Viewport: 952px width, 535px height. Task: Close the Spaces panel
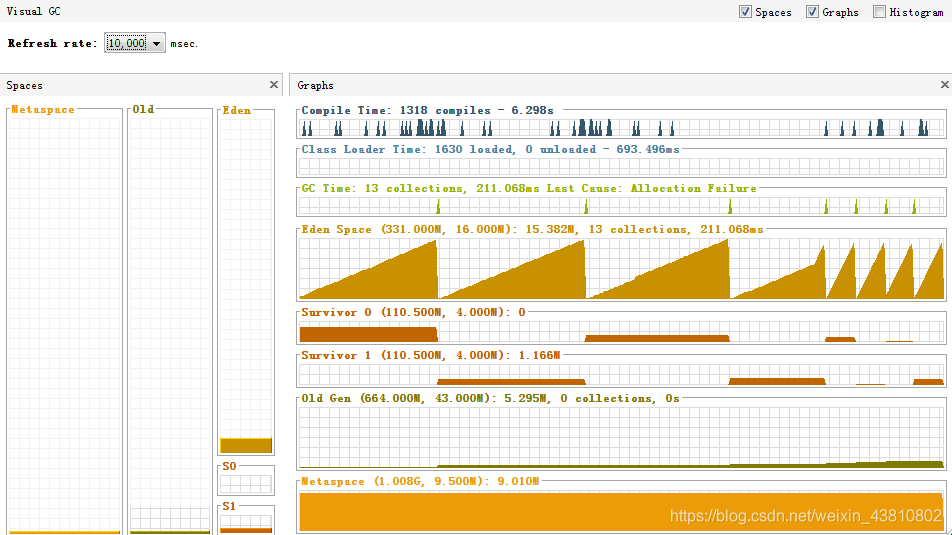click(x=274, y=85)
